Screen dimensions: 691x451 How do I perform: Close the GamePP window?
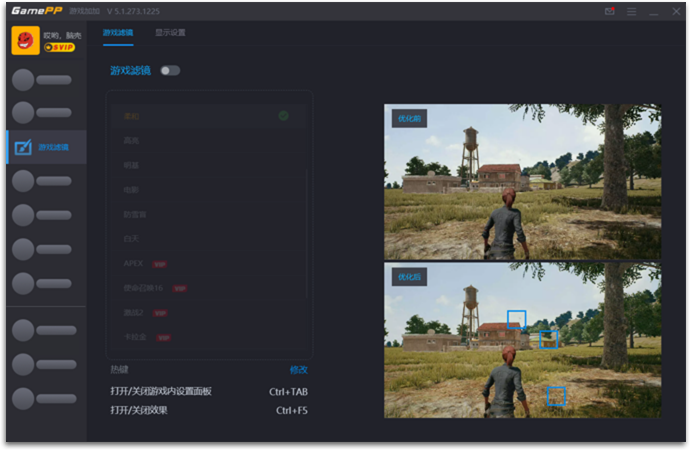tap(676, 11)
